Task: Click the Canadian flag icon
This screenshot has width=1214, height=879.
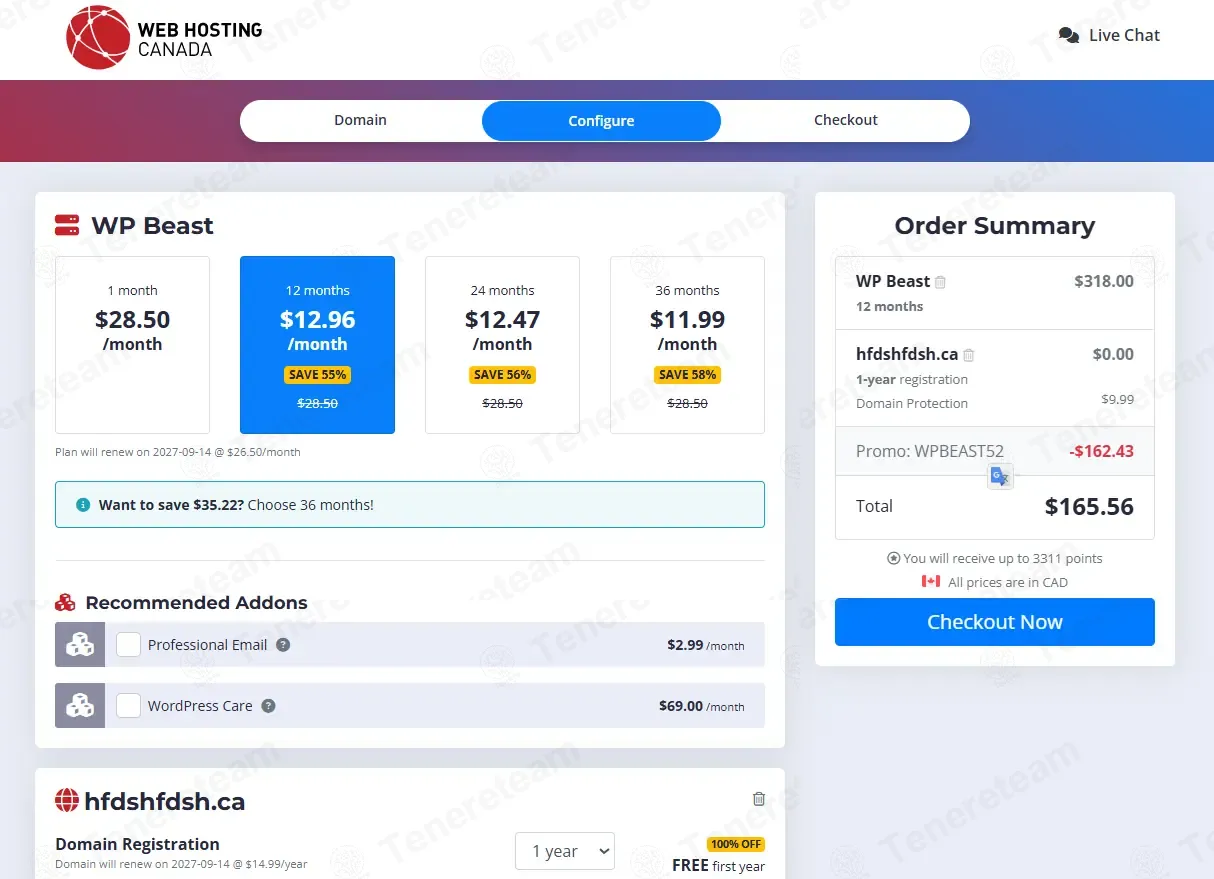Action: tap(931, 581)
